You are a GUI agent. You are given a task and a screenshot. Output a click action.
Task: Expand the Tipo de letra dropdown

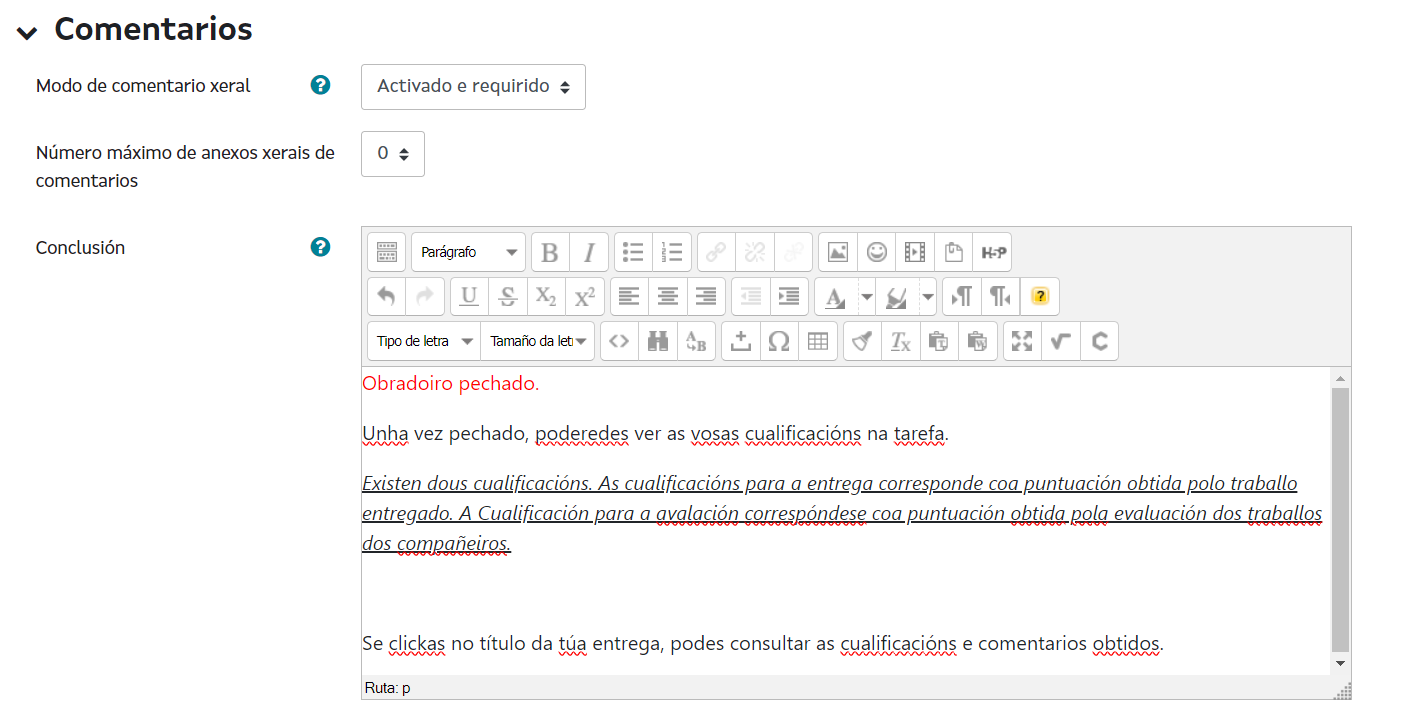[x=424, y=341]
